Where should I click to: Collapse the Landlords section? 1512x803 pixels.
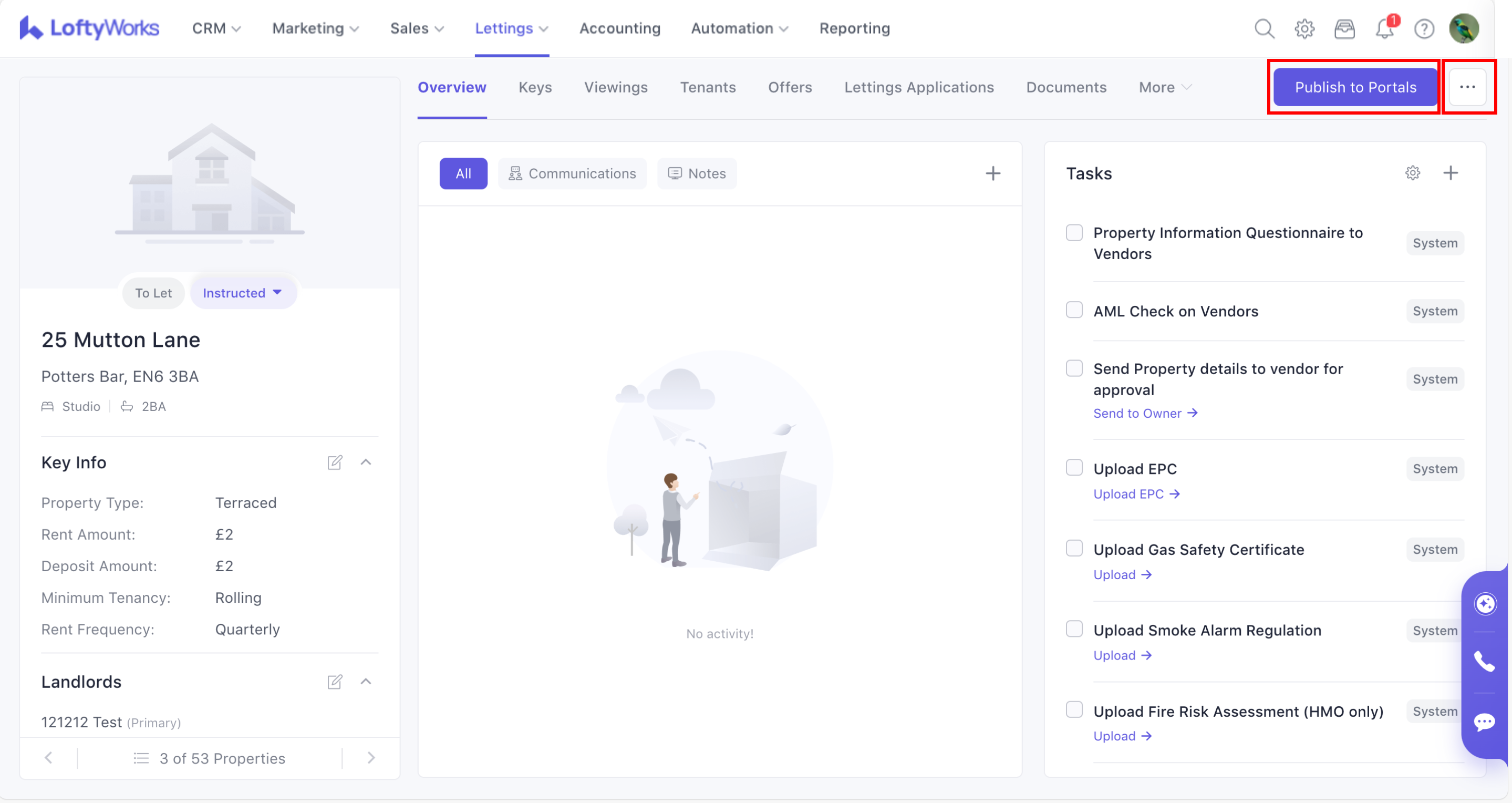pyautogui.click(x=366, y=681)
